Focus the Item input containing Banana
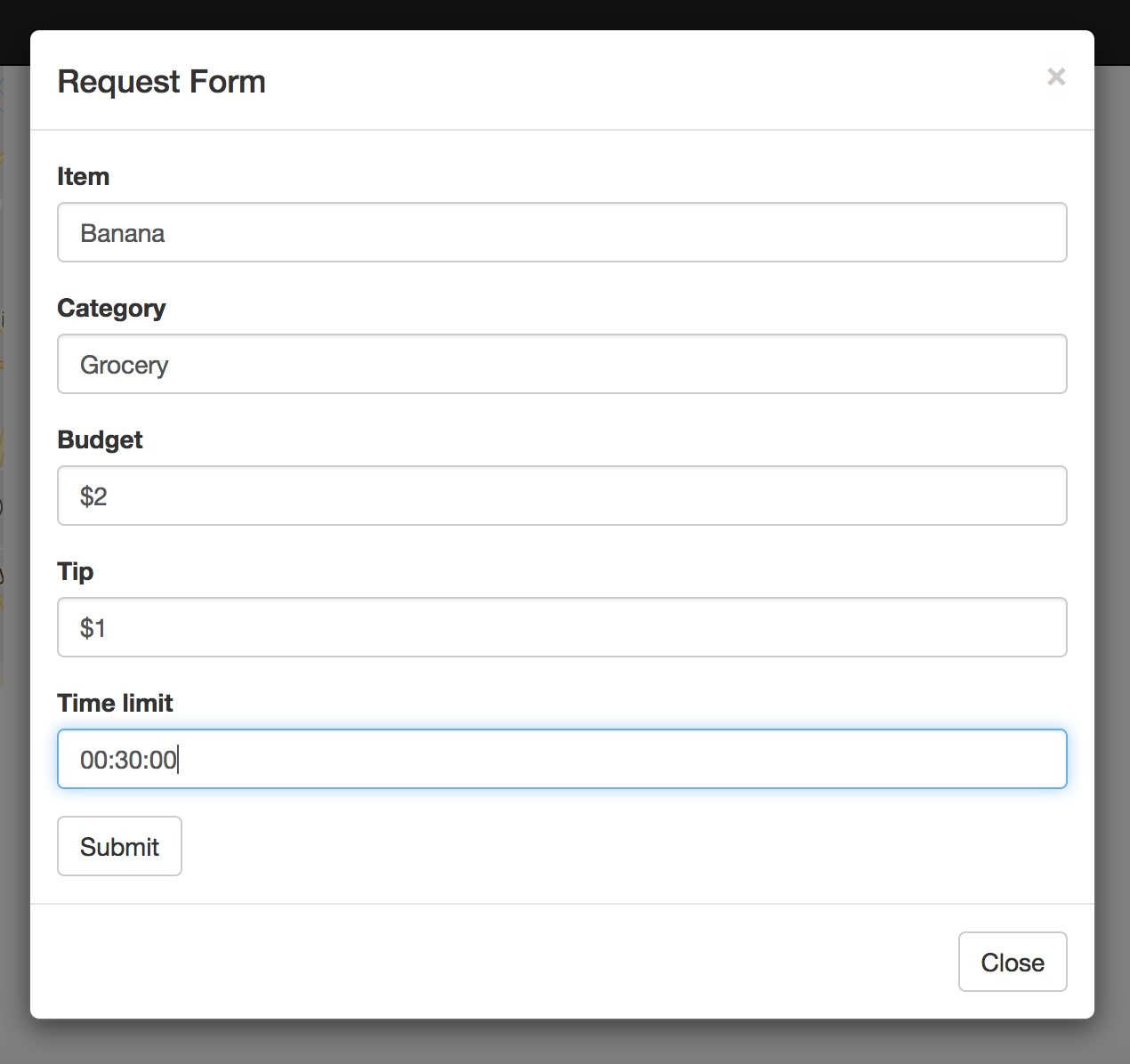This screenshot has width=1130, height=1064. tap(561, 232)
